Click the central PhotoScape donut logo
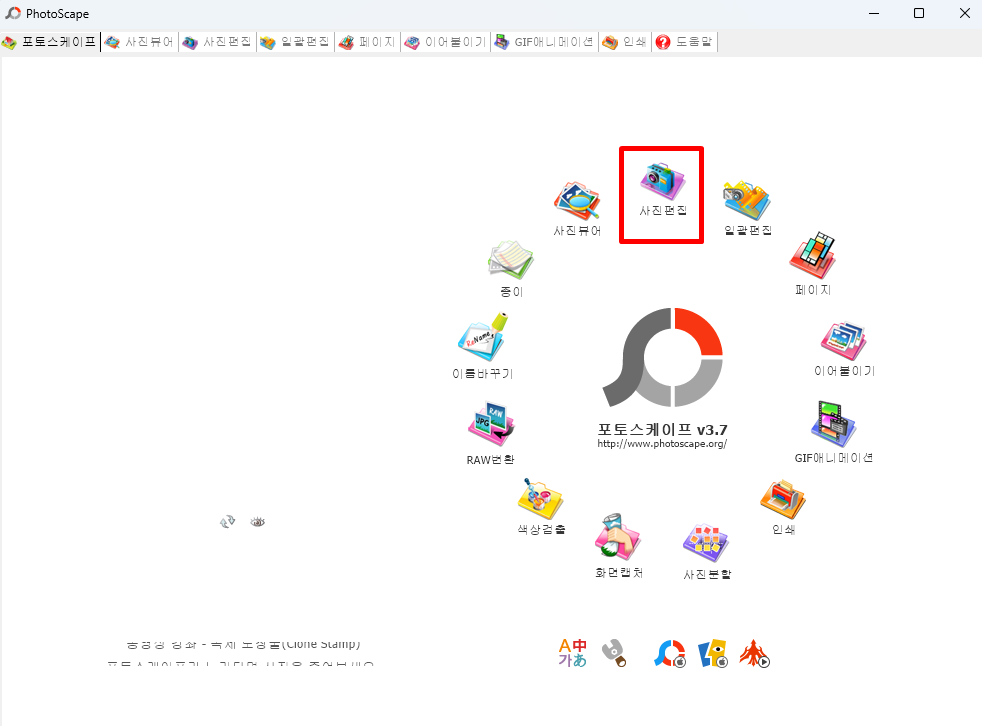 coord(664,357)
